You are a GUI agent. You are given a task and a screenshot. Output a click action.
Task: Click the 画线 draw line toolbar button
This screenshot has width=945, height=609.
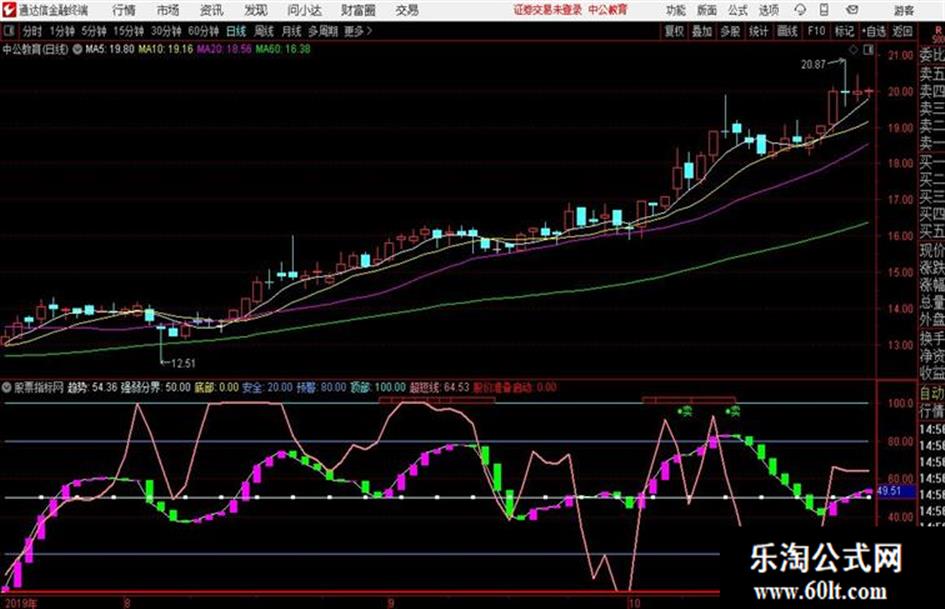coord(787,31)
